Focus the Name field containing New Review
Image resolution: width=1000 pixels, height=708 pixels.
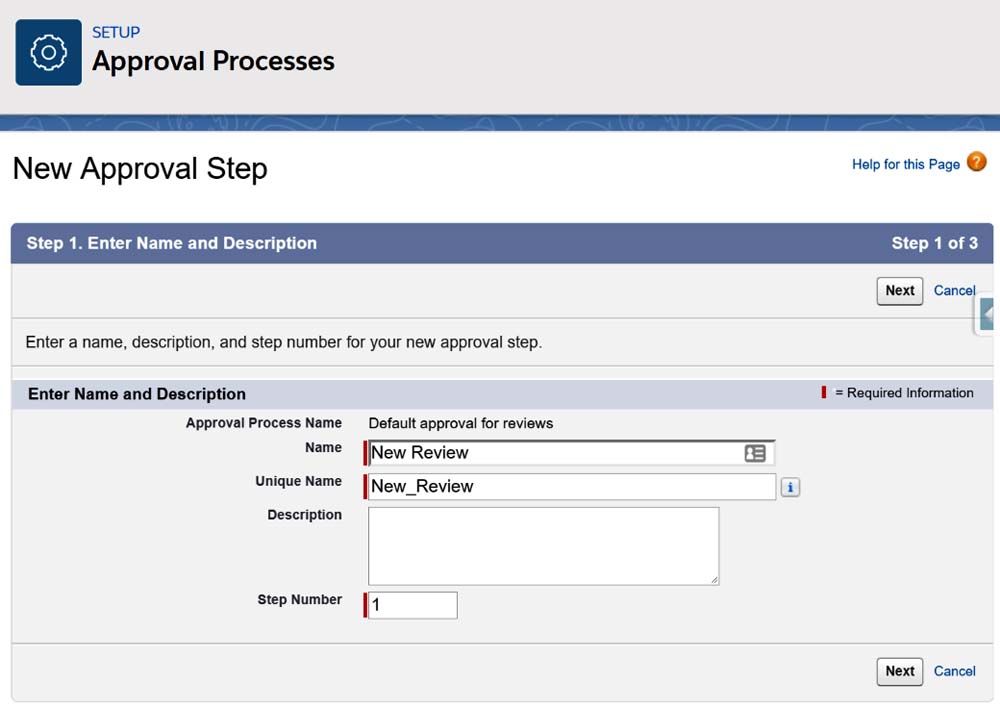555,453
